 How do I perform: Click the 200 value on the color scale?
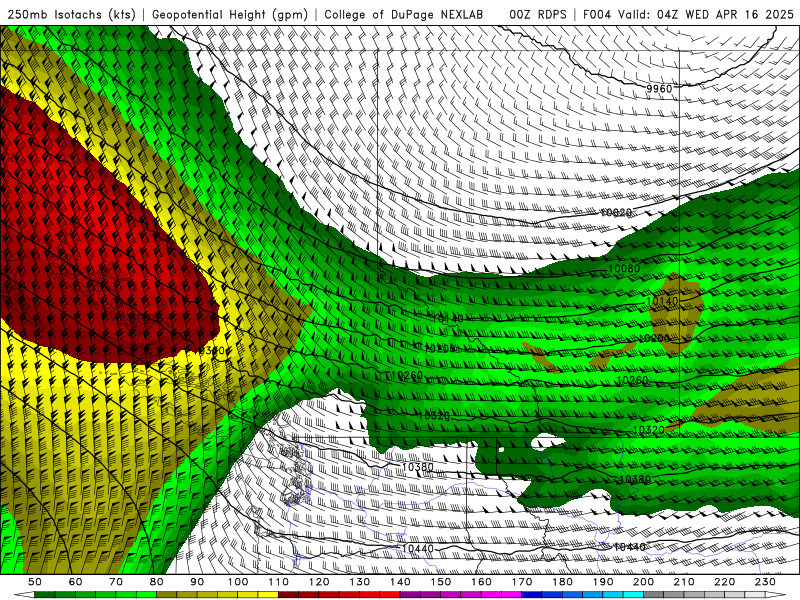pos(643,582)
